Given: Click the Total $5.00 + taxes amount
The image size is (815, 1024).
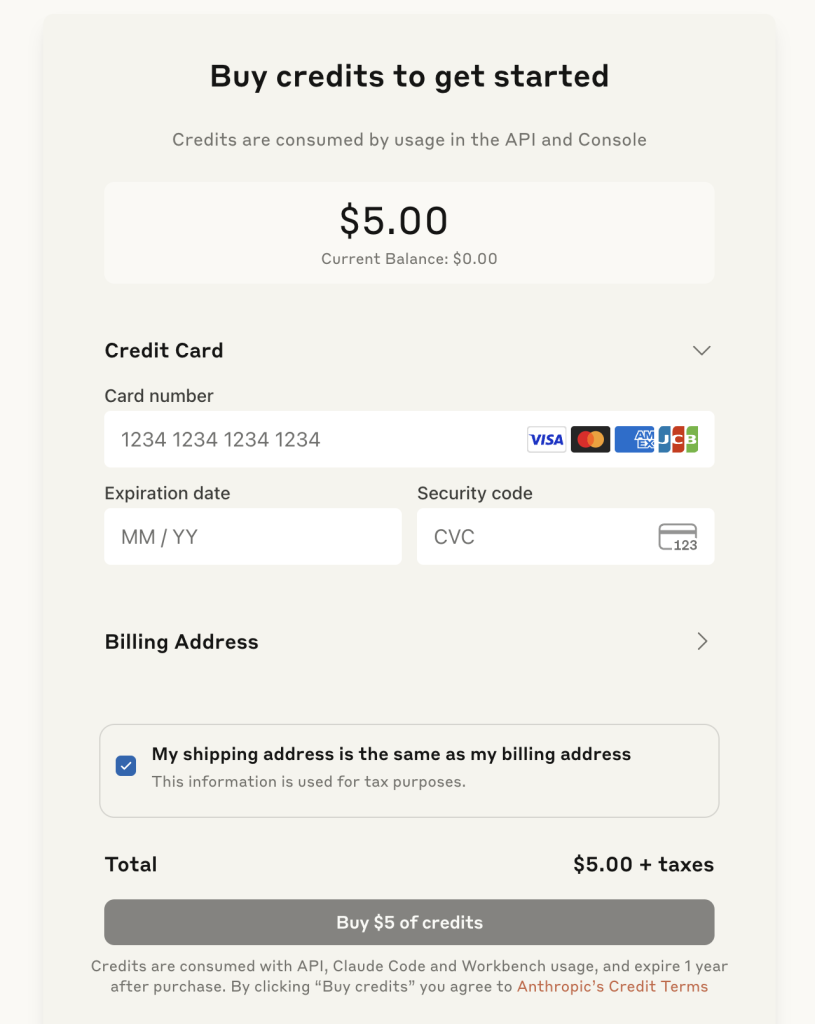Looking at the screenshot, I should click(643, 865).
